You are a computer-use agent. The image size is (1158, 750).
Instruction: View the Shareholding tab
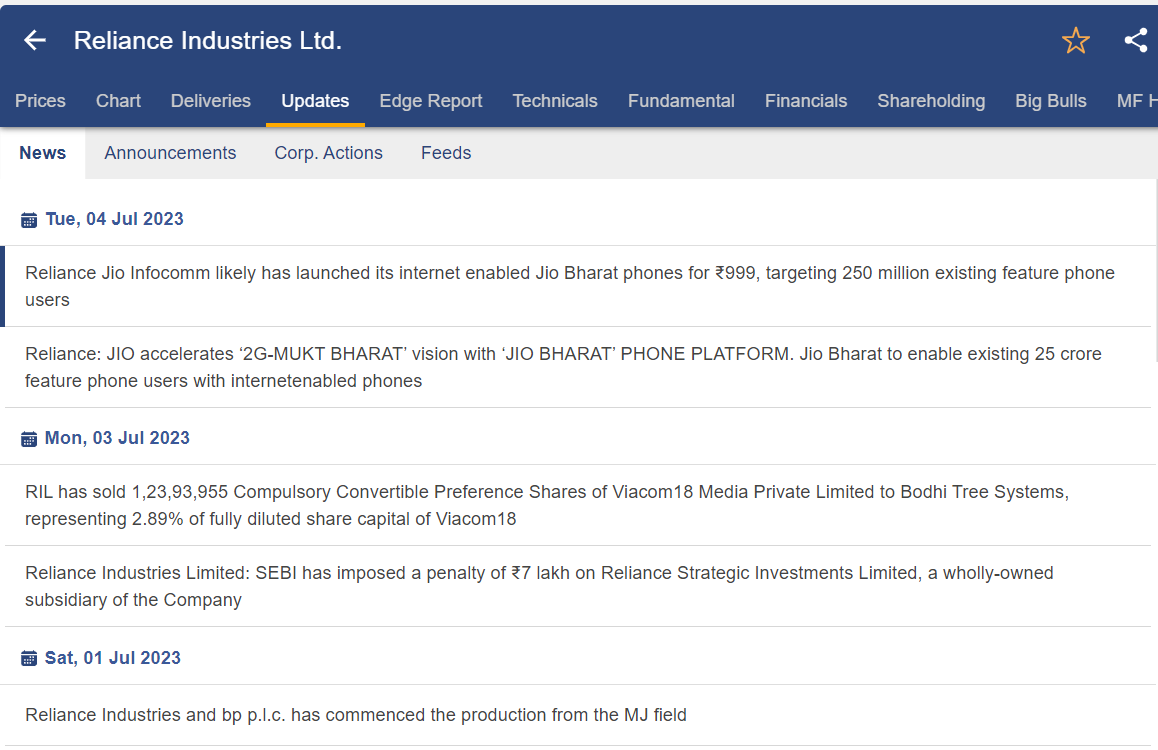tap(931, 101)
